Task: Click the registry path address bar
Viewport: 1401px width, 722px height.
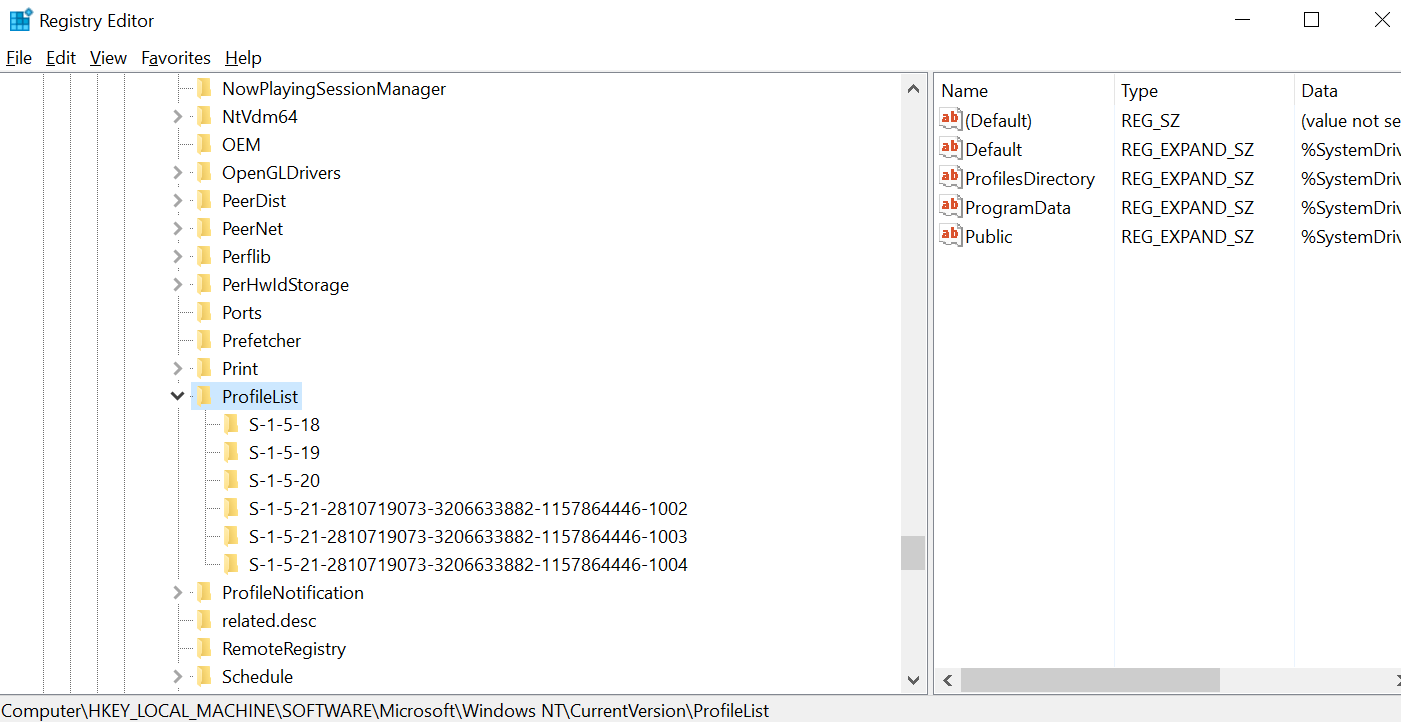Action: tap(385, 711)
